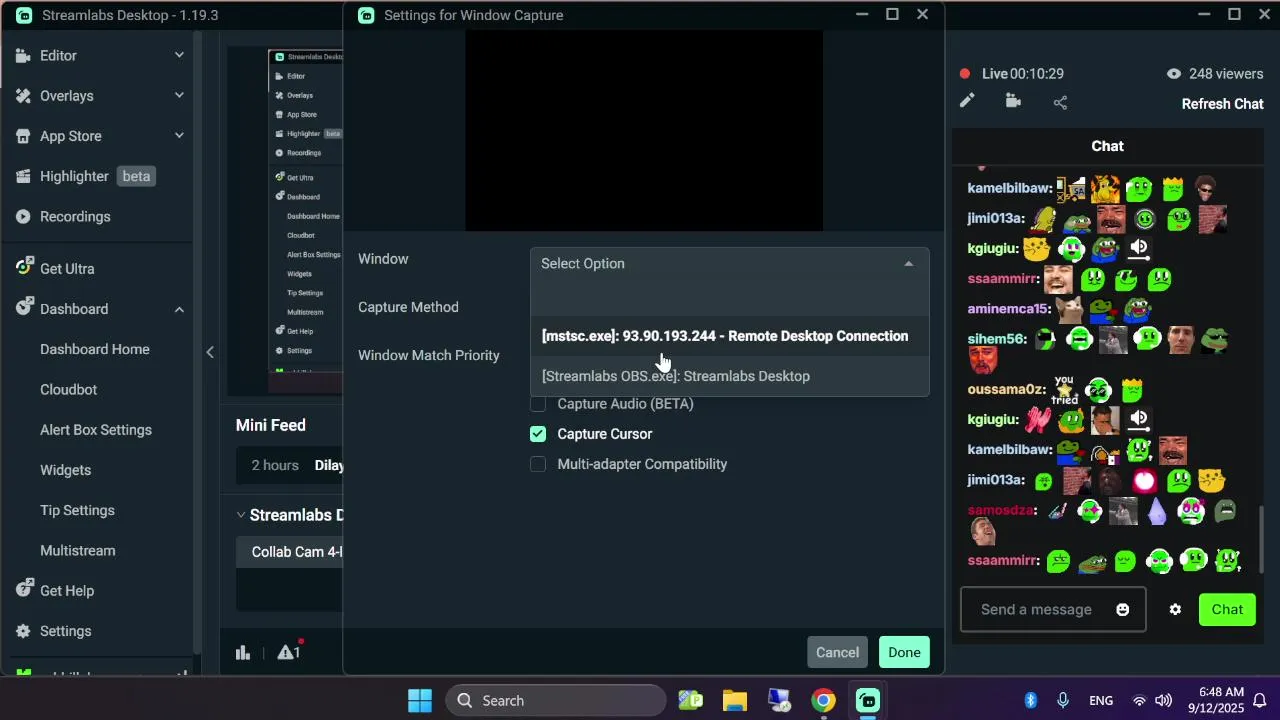Click the Mini Feed heading
Viewport: 1280px width, 720px height.
pos(271,425)
